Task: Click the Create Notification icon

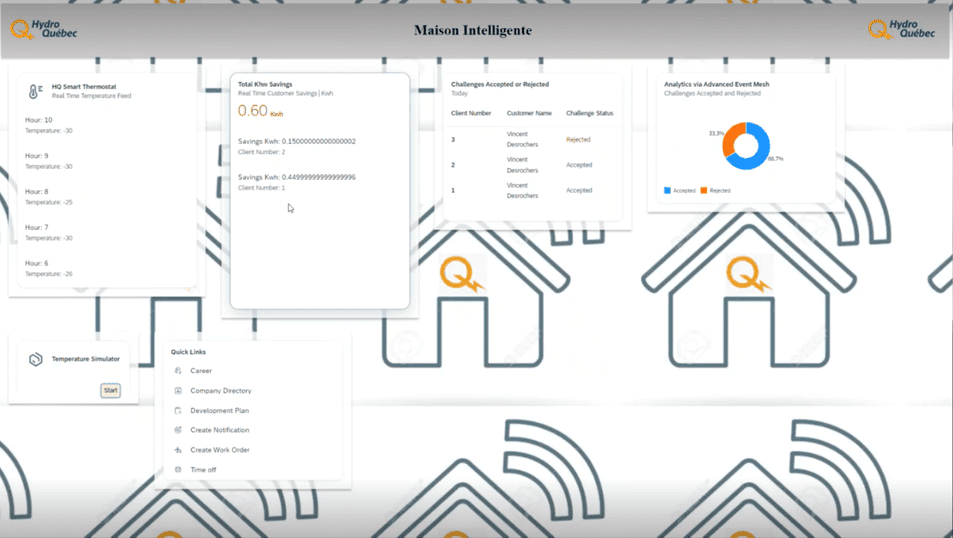Action: pyautogui.click(x=178, y=430)
